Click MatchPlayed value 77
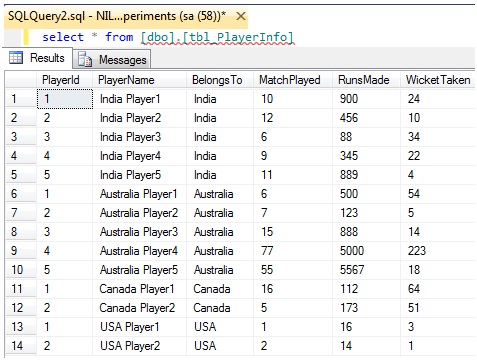This screenshot has width=477, height=361. point(293,251)
